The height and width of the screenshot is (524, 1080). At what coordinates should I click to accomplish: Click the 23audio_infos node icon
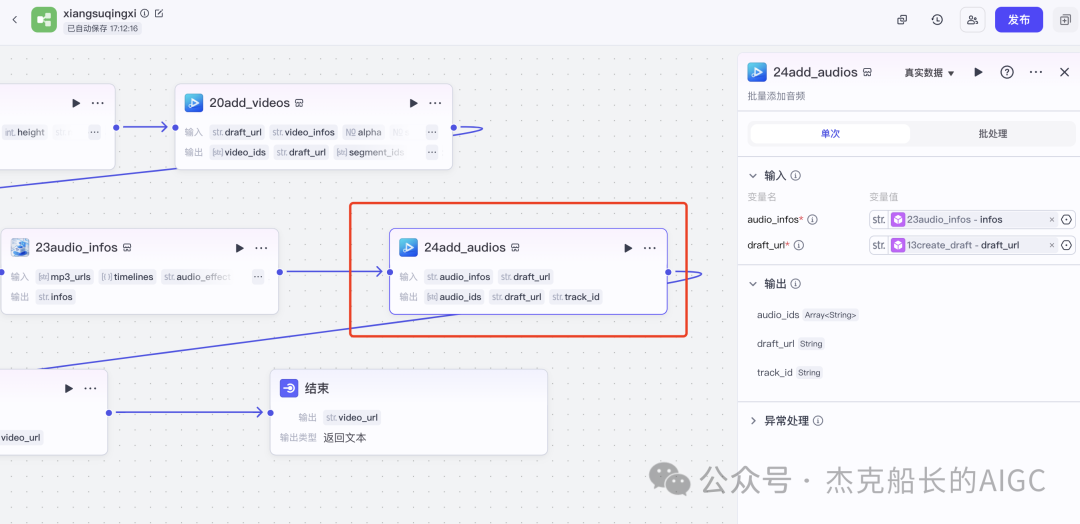(20, 247)
